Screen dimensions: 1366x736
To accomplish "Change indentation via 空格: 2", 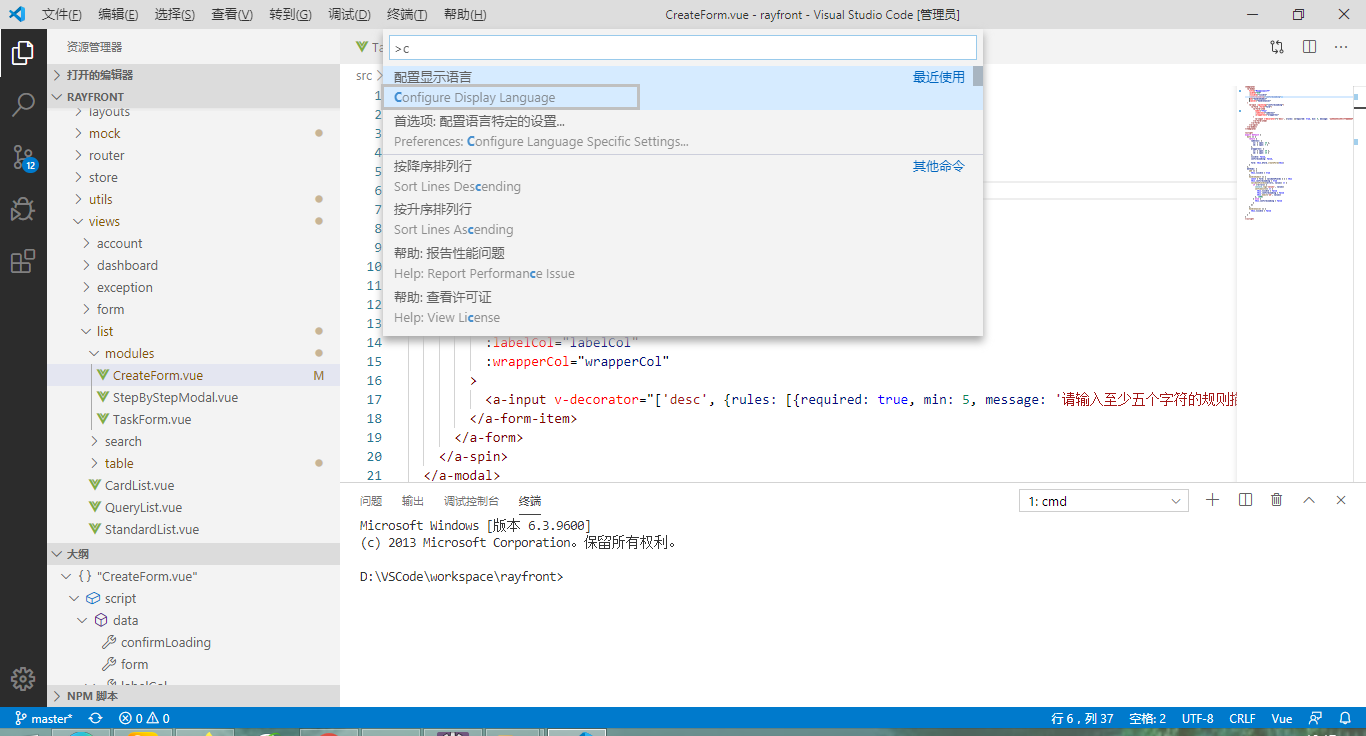I will (x=1148, y=718).
